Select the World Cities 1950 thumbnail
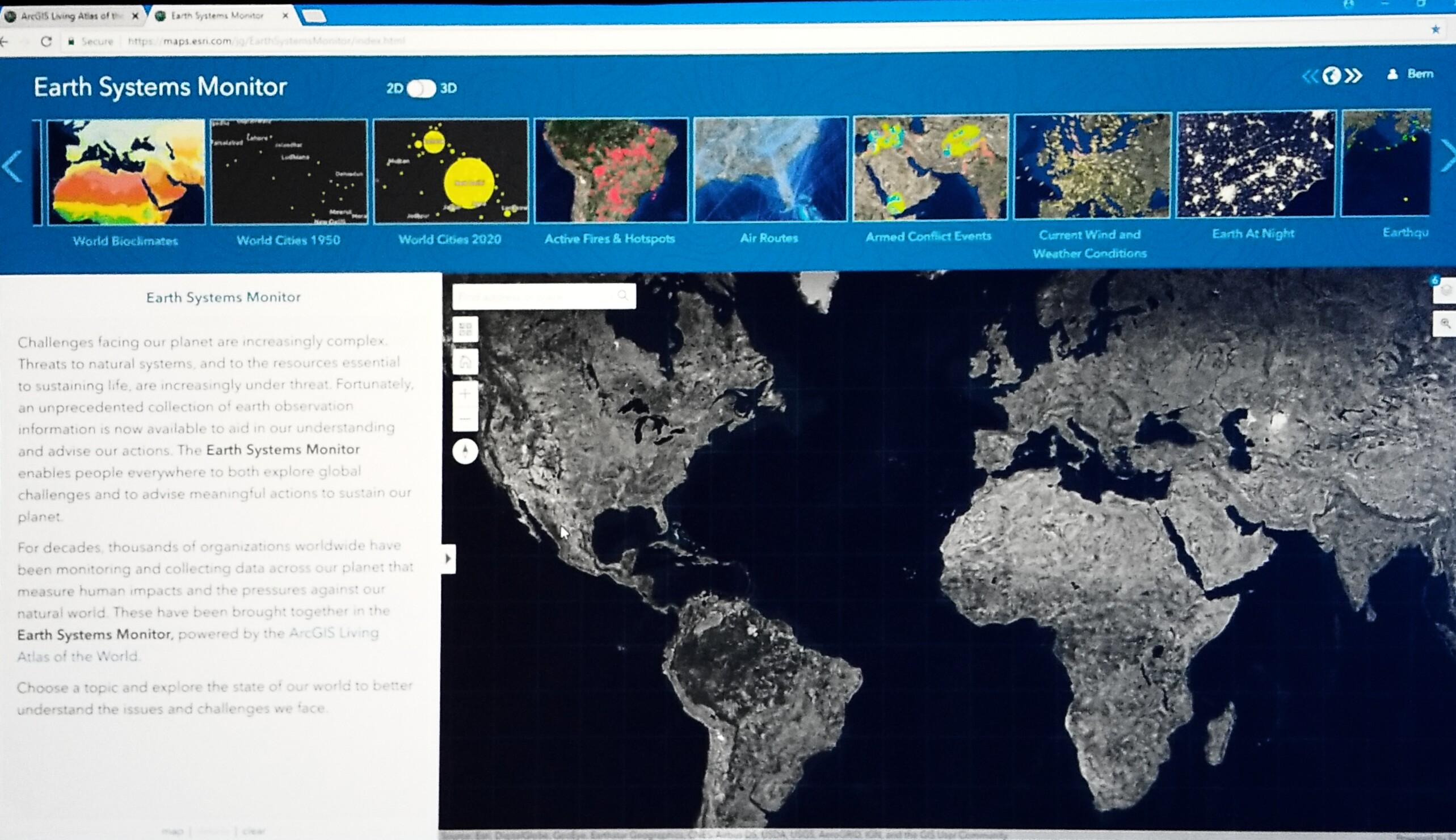Image resolution: width=1456 pixels, height=840 pixels. click(289, 171)
